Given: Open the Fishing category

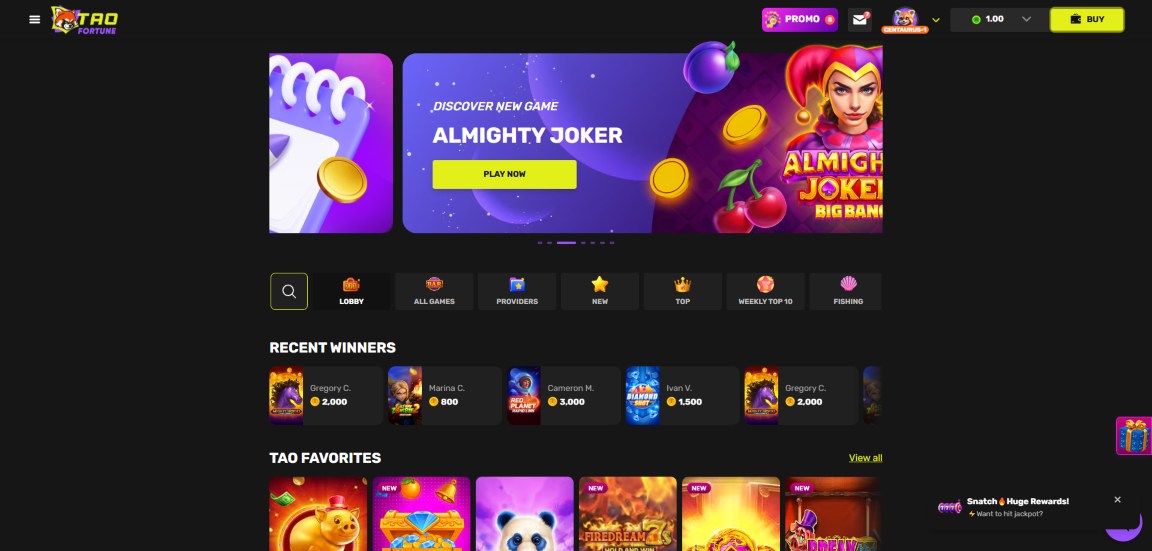Looking at the screenshot, I should [x=847, y=292].
